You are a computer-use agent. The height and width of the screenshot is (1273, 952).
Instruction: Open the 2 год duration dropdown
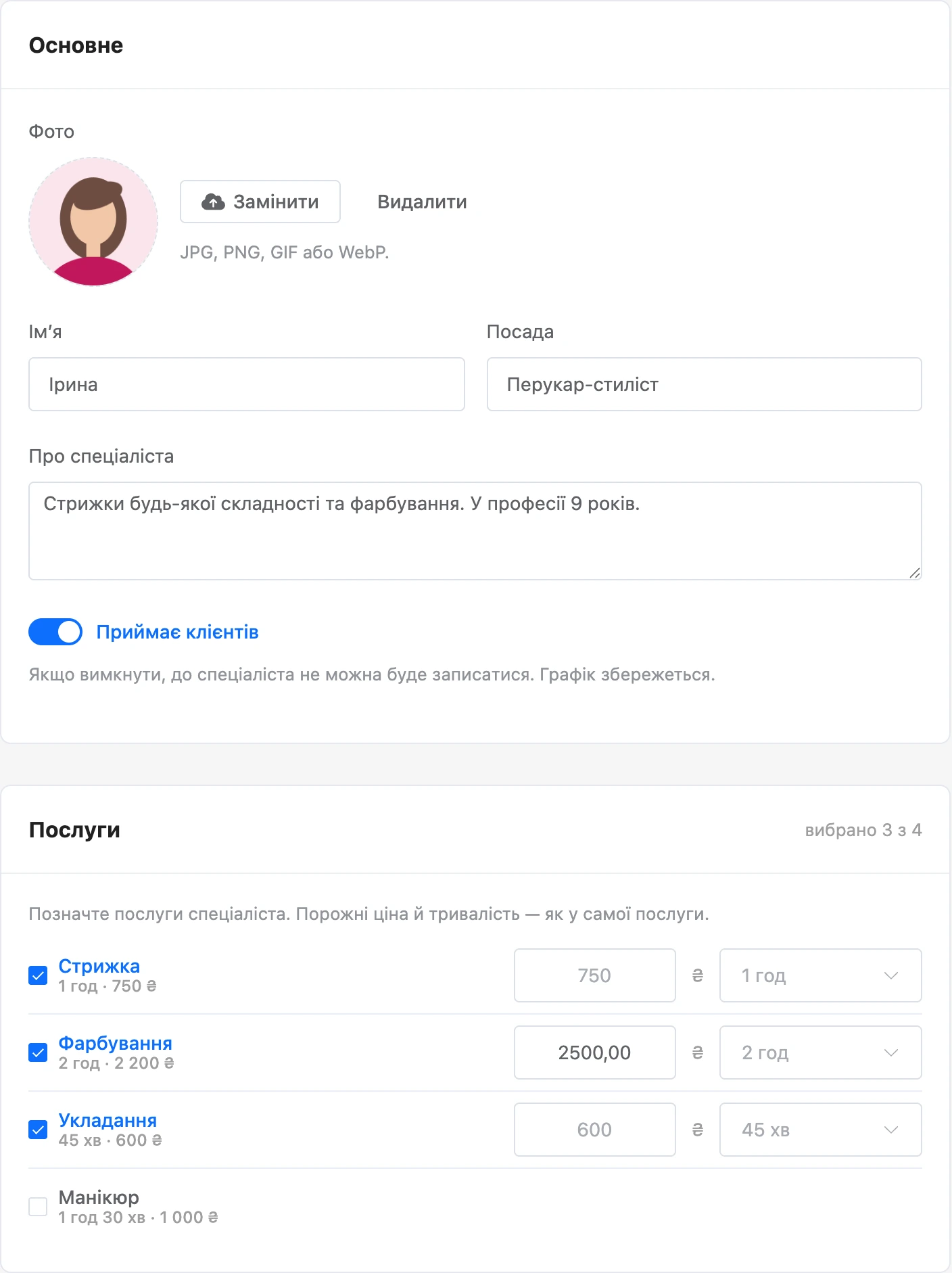pyautogui.click(x=821, y=1052)
